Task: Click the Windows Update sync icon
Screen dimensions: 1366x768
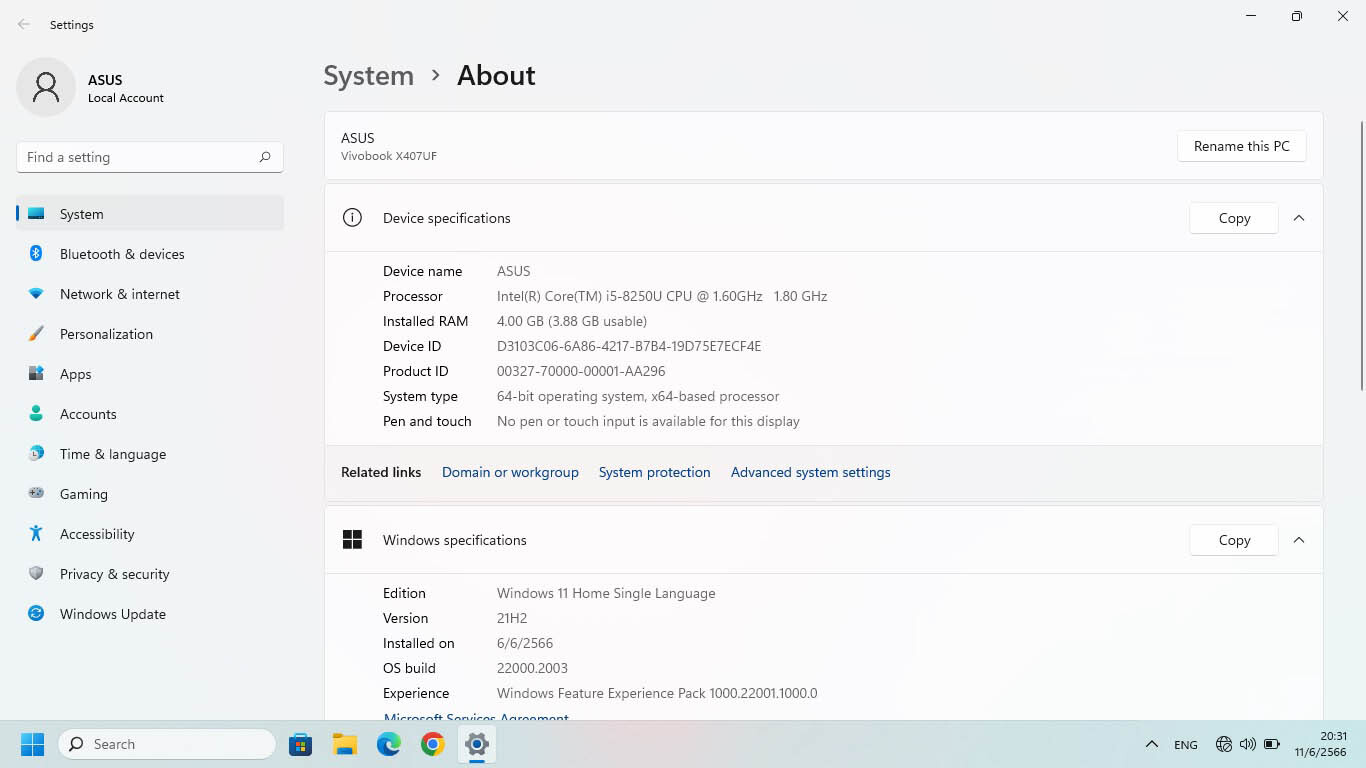Action: [x=36, y=614]
